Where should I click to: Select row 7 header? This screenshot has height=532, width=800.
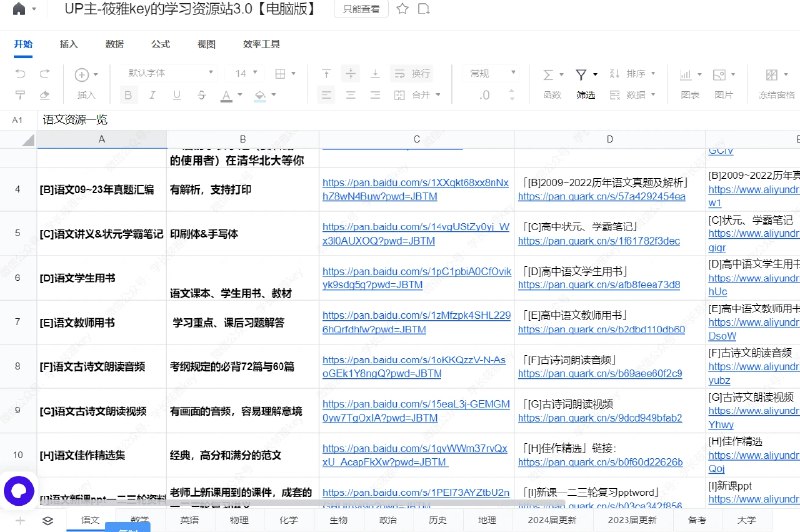(18, 322)
